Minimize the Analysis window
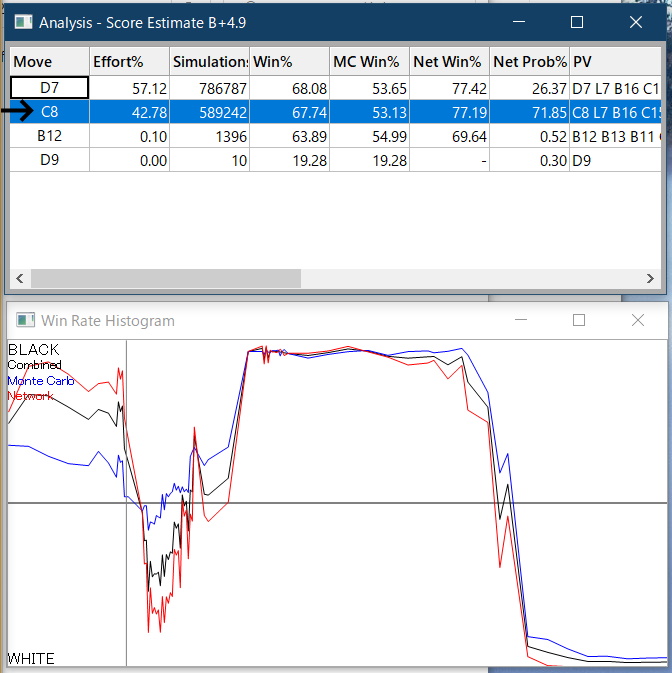The height and width of the screenshot is (673, 672). click(x=517, y=22)
